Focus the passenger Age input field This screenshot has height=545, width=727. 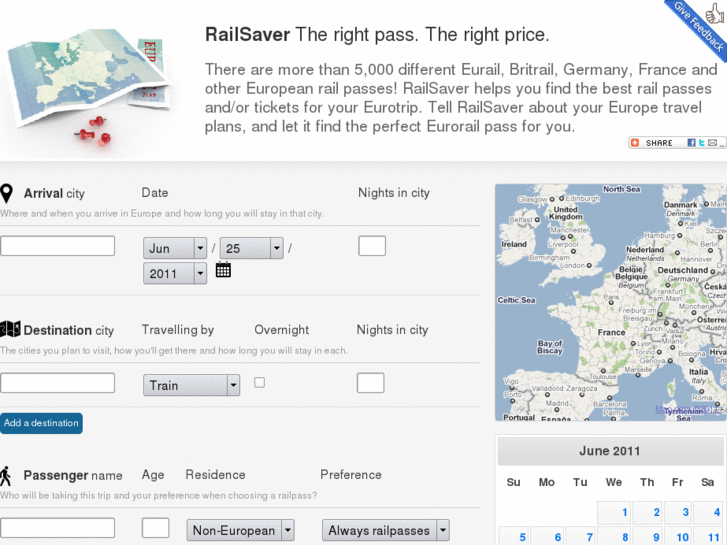tap(155, 528)
